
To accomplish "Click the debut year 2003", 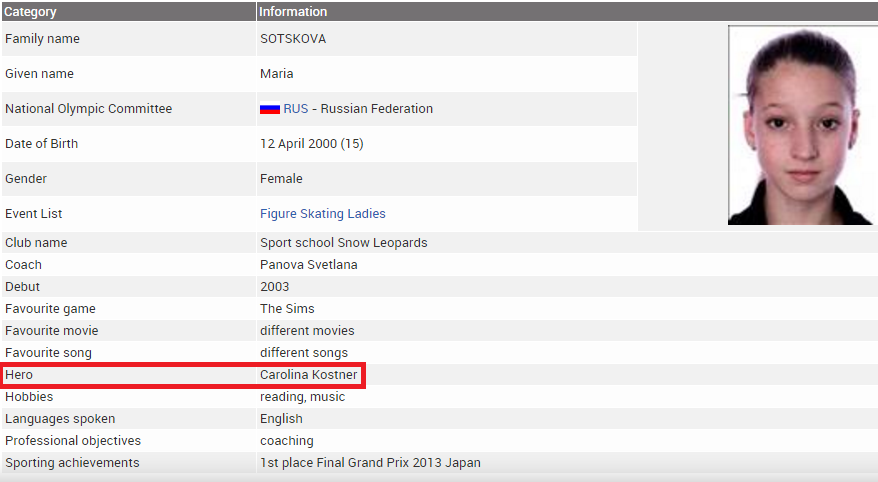I will coord(274,287).
